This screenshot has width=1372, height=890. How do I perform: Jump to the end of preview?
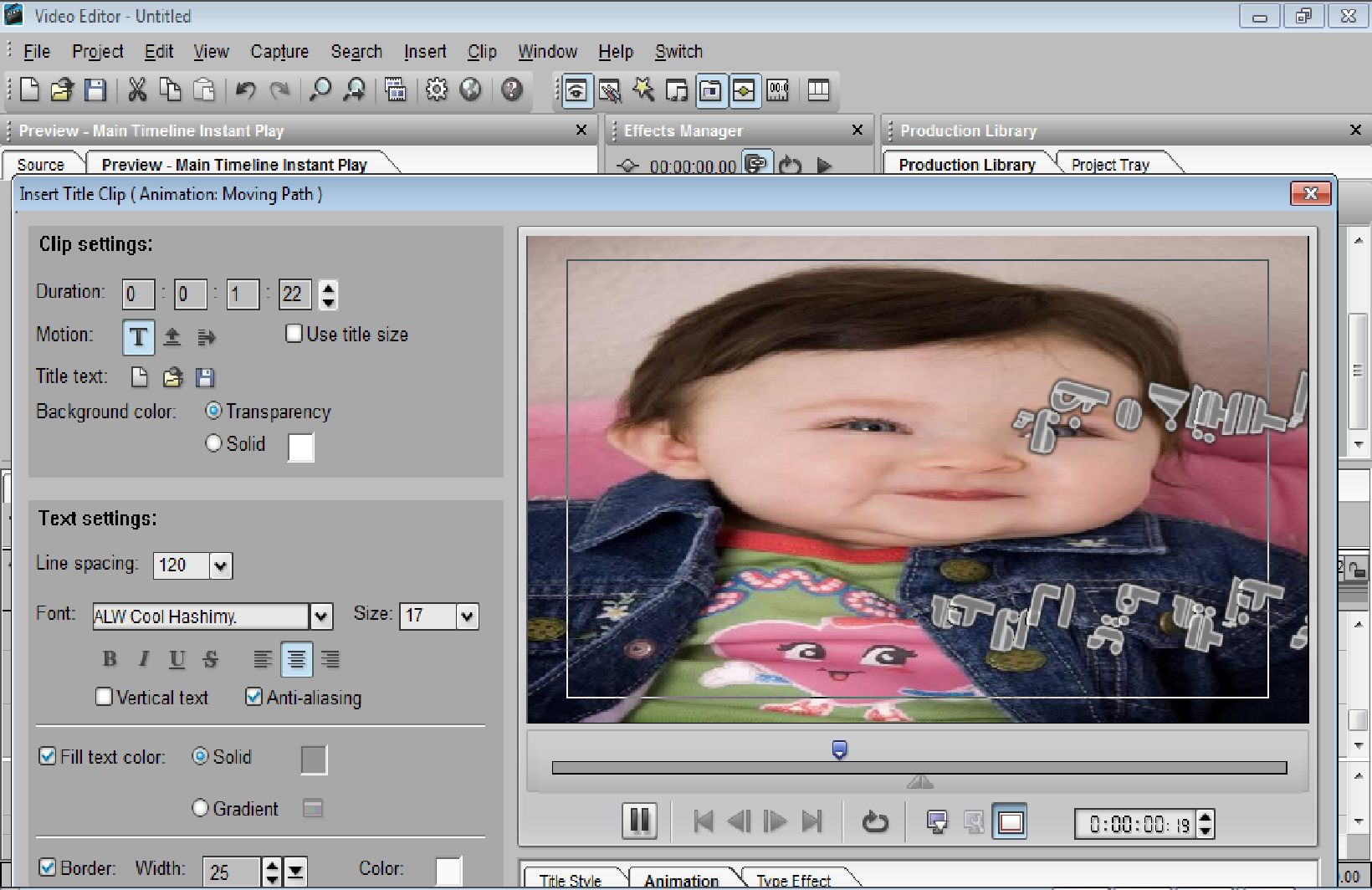click(811, 822)
